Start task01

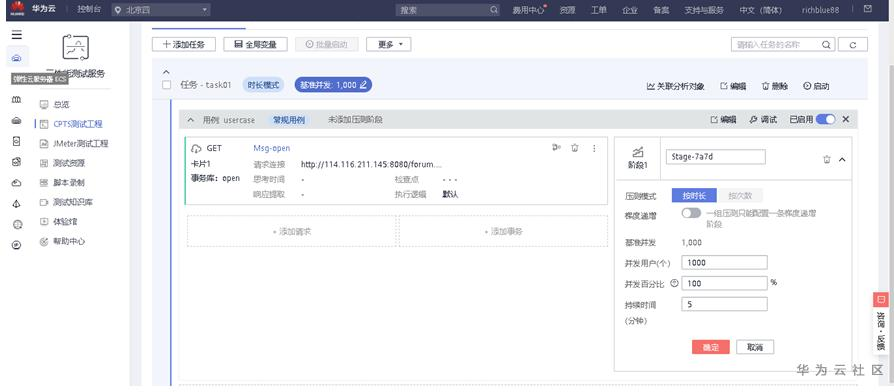click(x=816, y=86)
